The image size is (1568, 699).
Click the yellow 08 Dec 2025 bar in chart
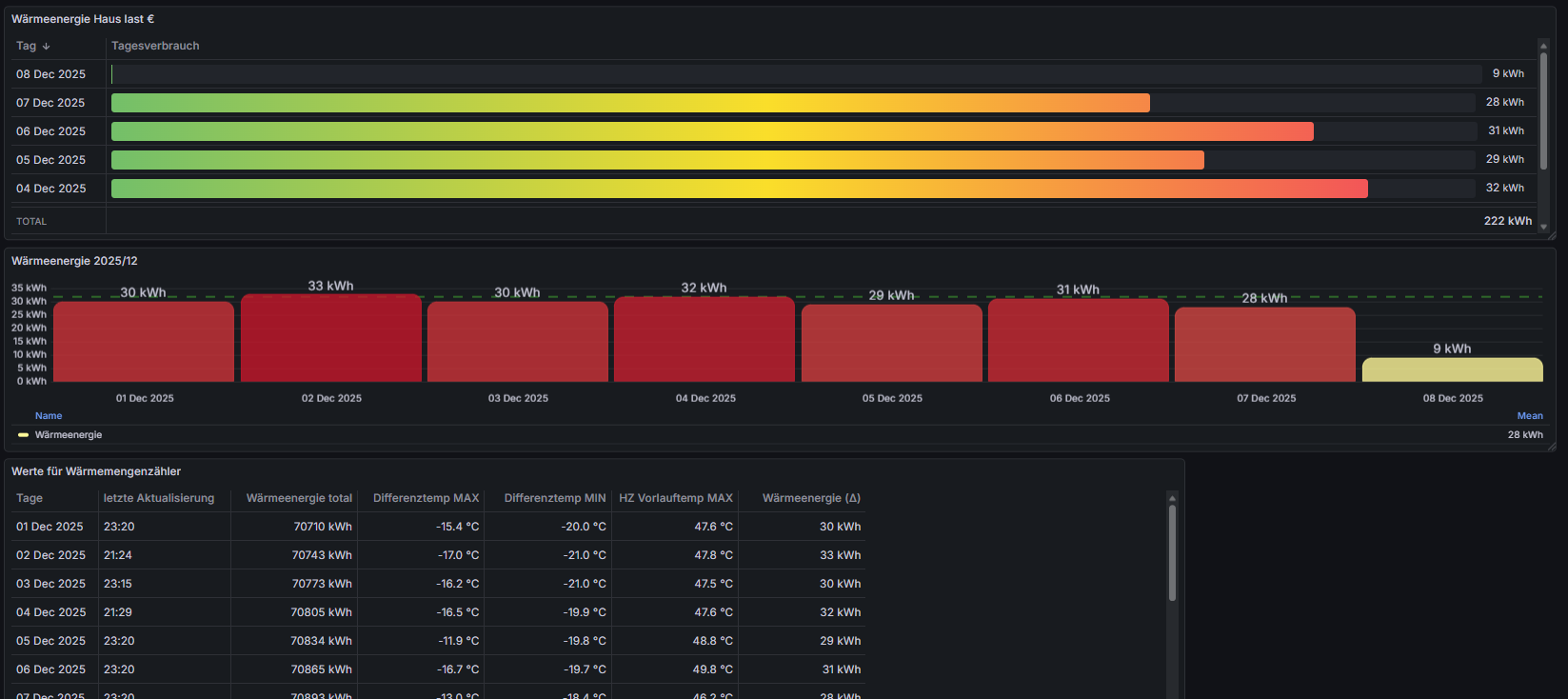(1452, 369)
